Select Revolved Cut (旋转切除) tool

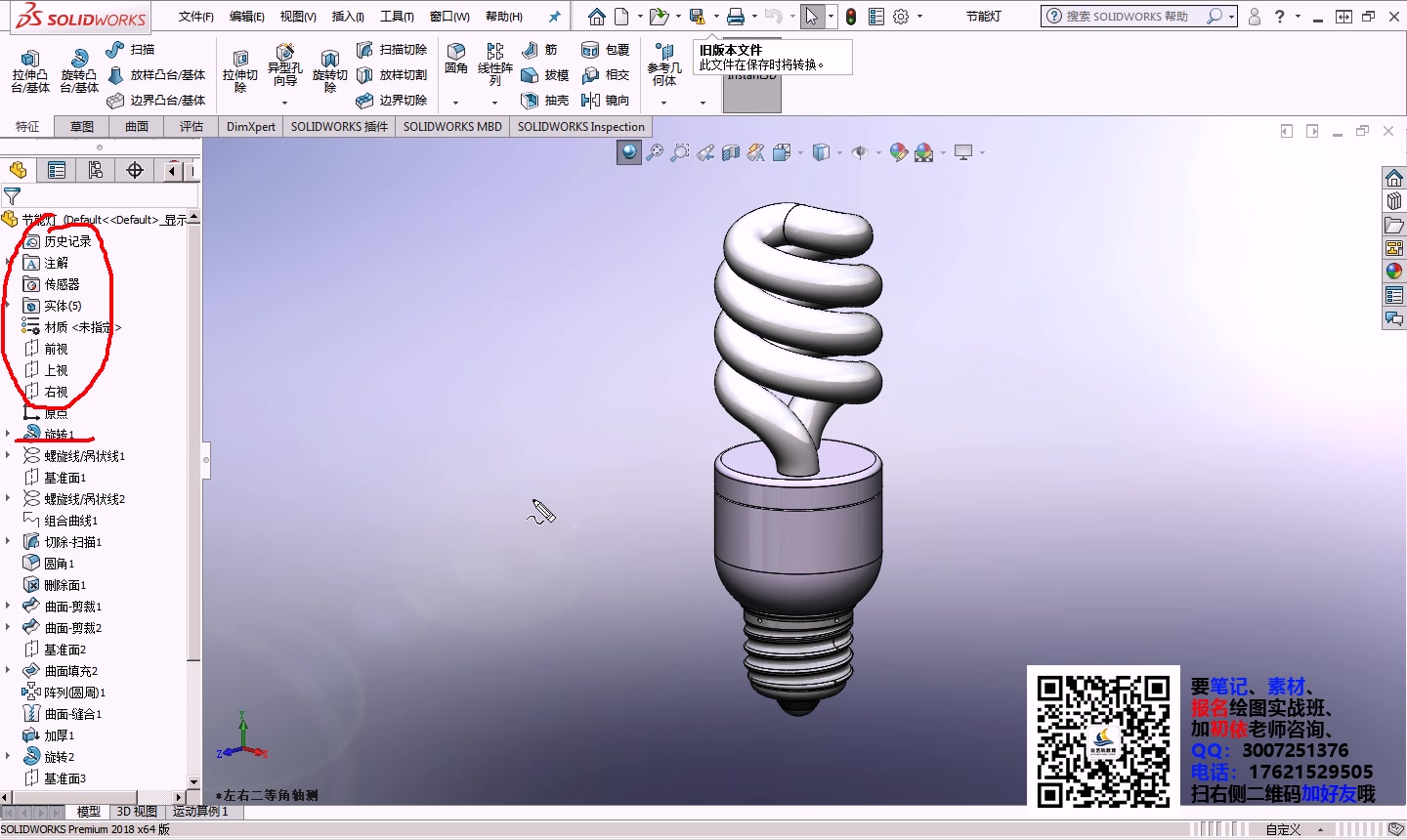tap(330, 71)
